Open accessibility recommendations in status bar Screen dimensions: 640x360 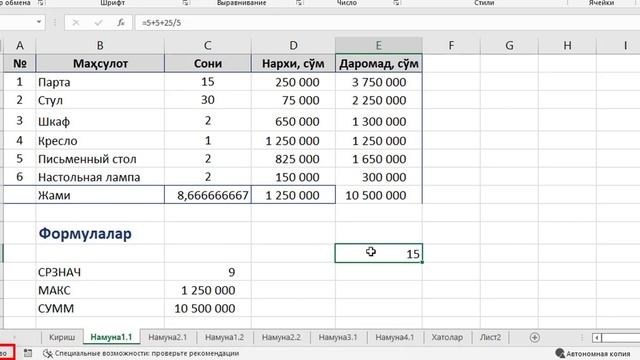pos(141,353)
